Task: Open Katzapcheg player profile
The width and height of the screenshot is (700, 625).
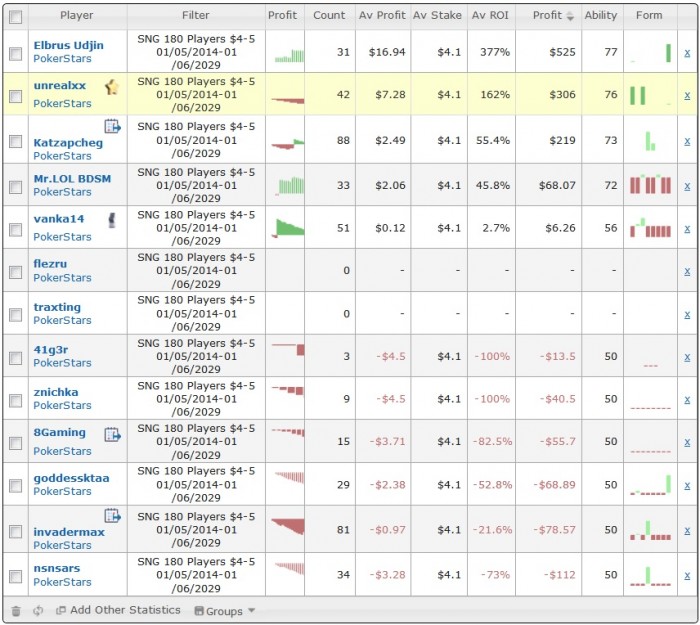Action: (x=68, y=143)
